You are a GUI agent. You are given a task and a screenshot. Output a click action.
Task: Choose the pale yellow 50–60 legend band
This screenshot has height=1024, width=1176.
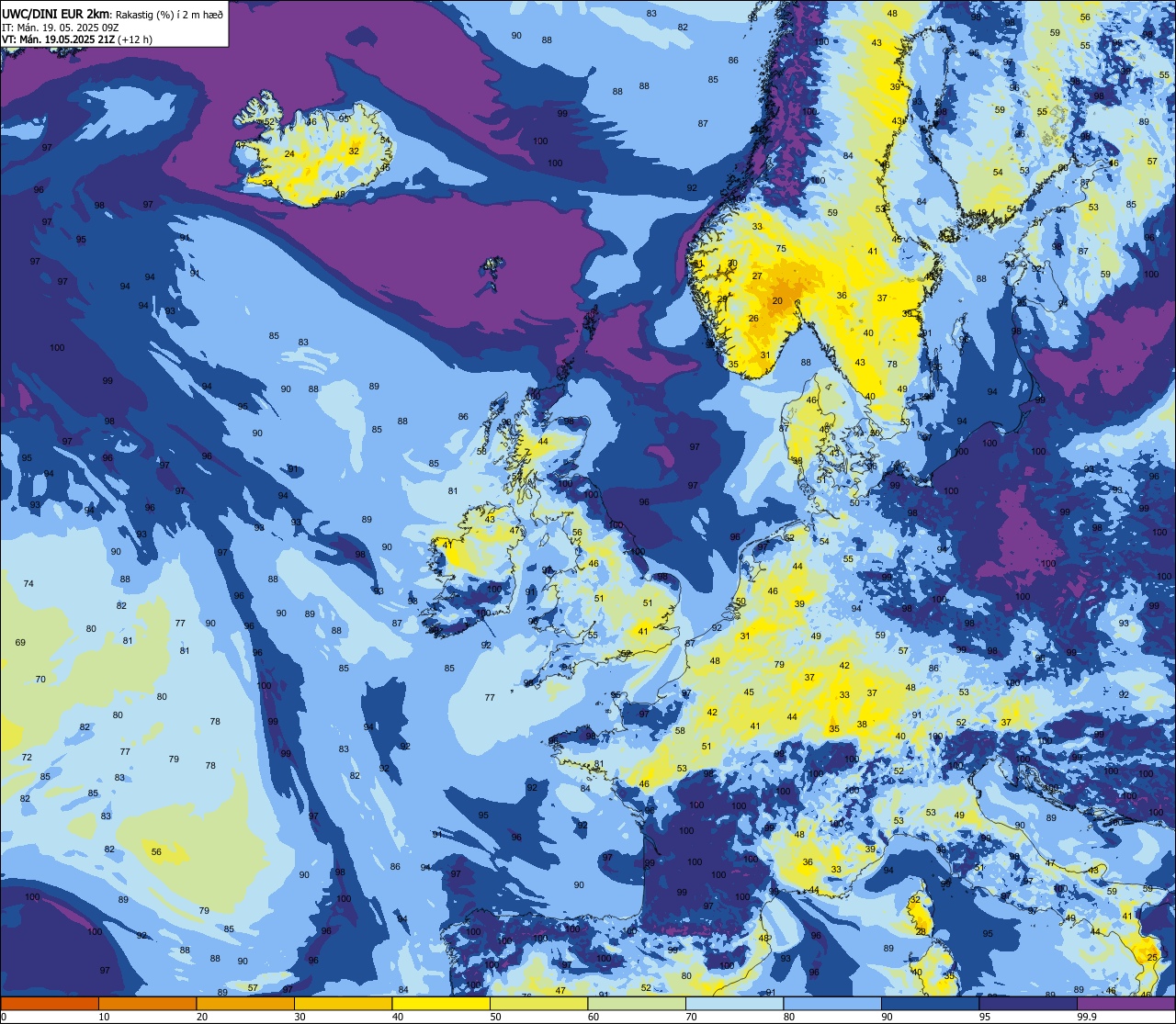pyautogui.click(x=538, y=1003)
